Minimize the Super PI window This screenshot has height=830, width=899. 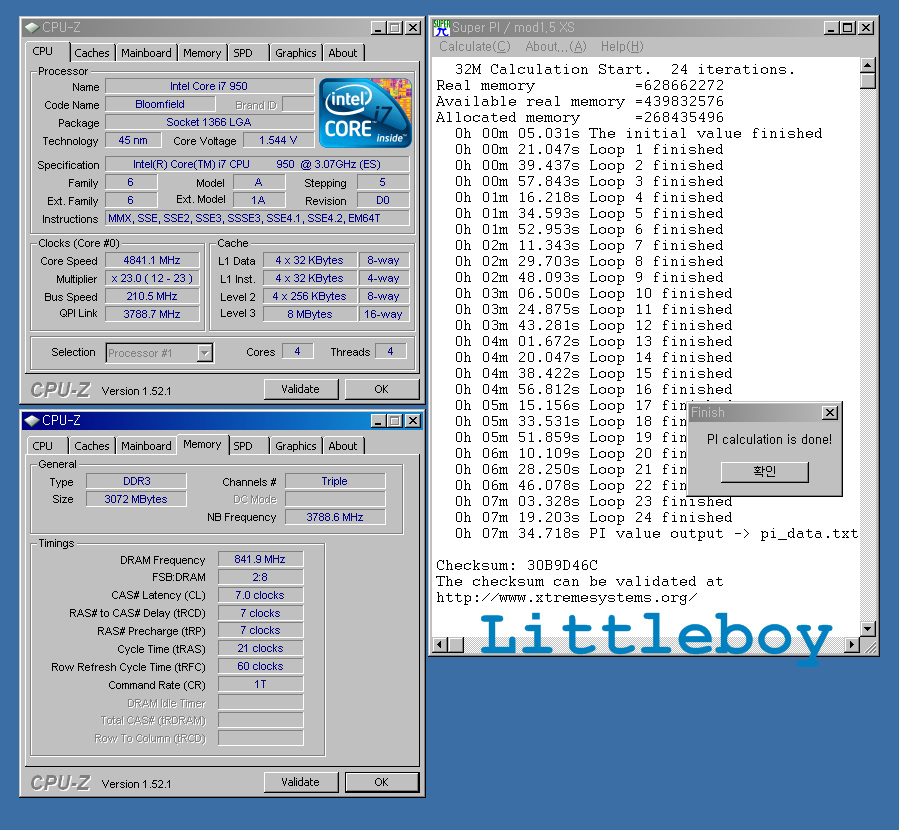[x=831, y=28]
